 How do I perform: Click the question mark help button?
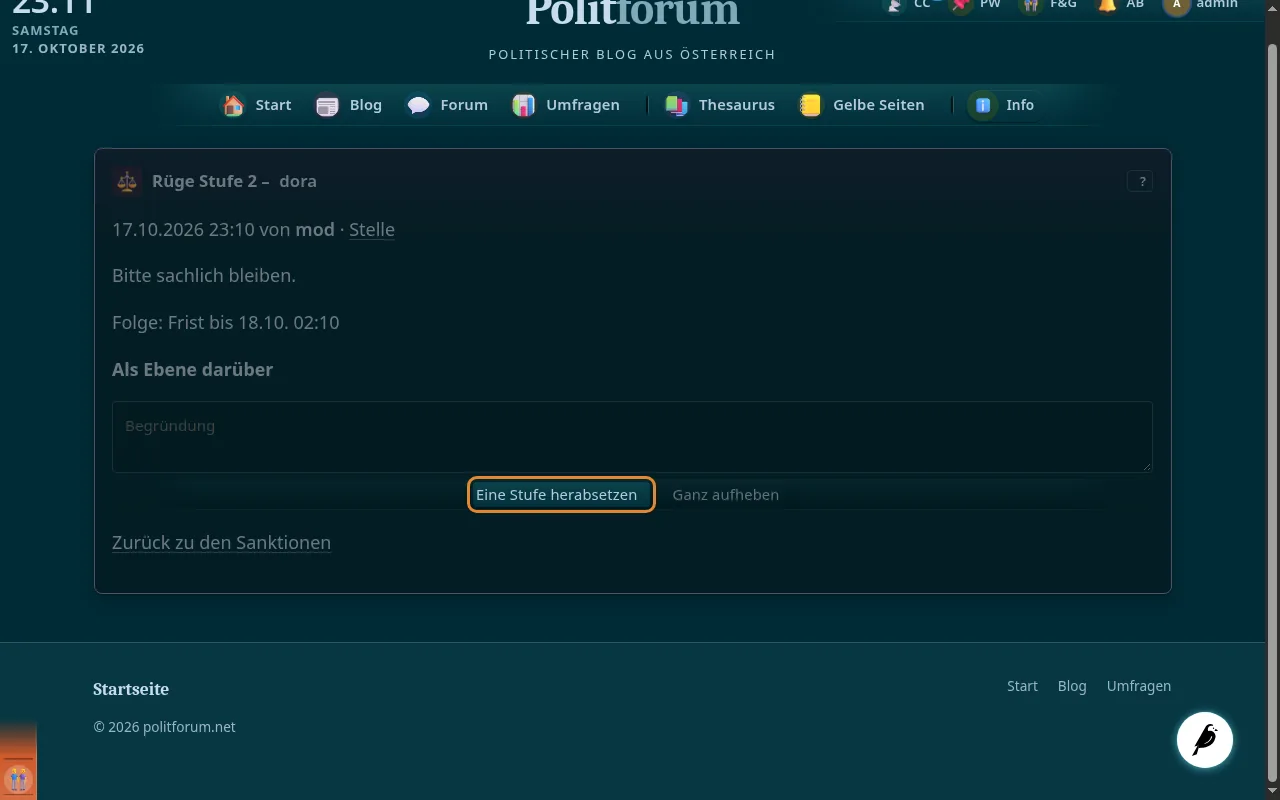(1140, 181)
